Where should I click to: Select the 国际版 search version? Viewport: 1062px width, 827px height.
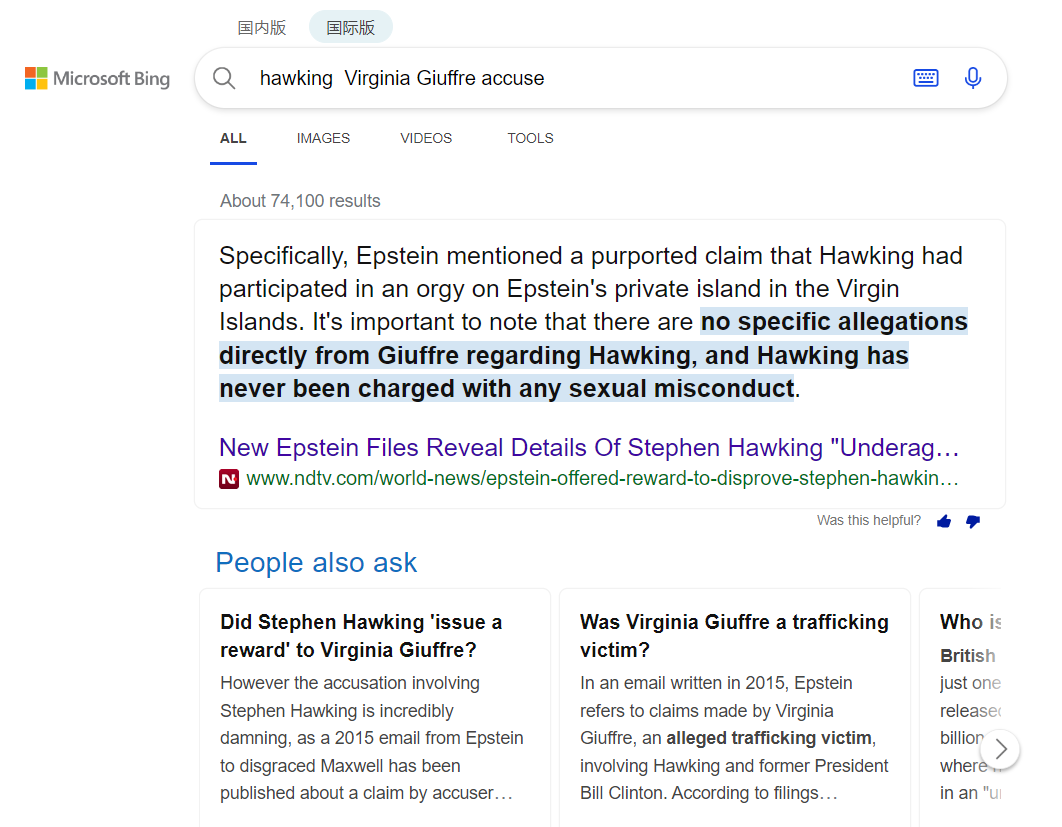point(351,28)
